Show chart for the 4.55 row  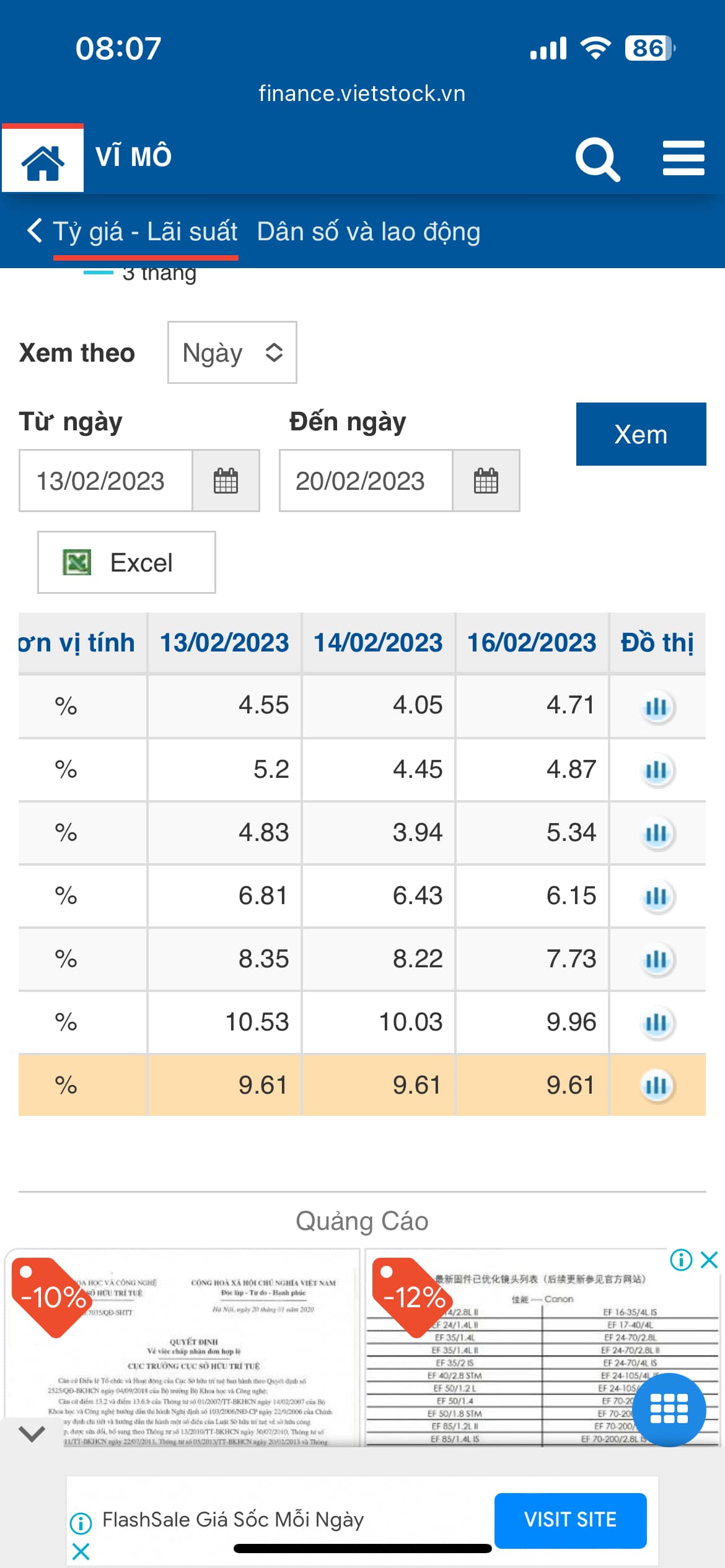[656, 707]
